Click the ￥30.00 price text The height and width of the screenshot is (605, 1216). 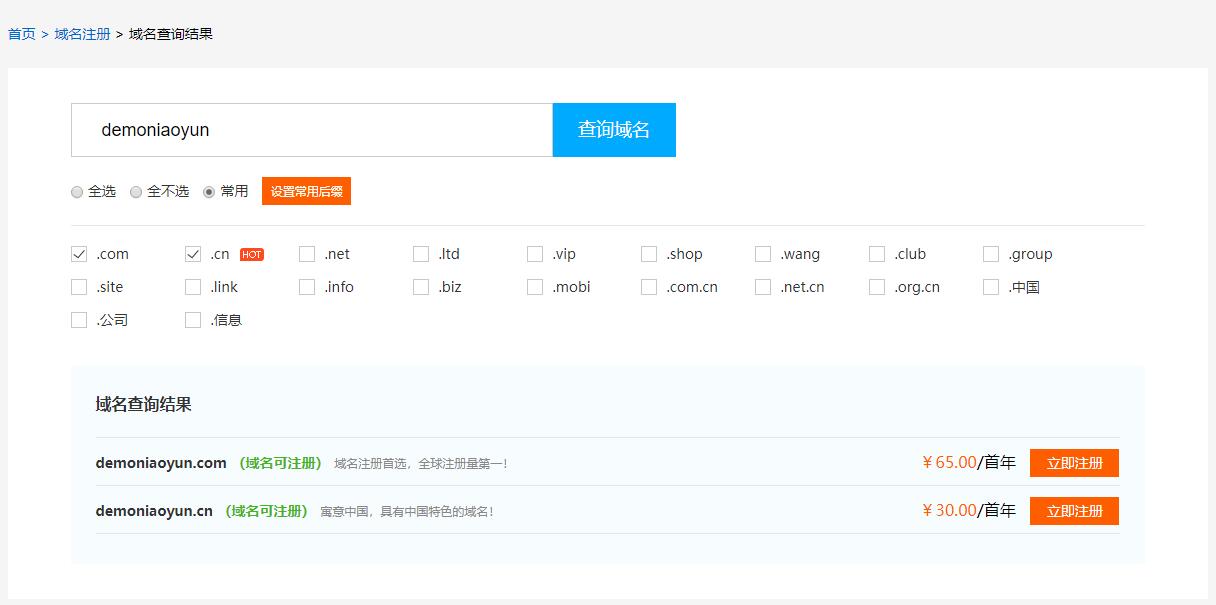pyautogui.click(x=949, y=510)
